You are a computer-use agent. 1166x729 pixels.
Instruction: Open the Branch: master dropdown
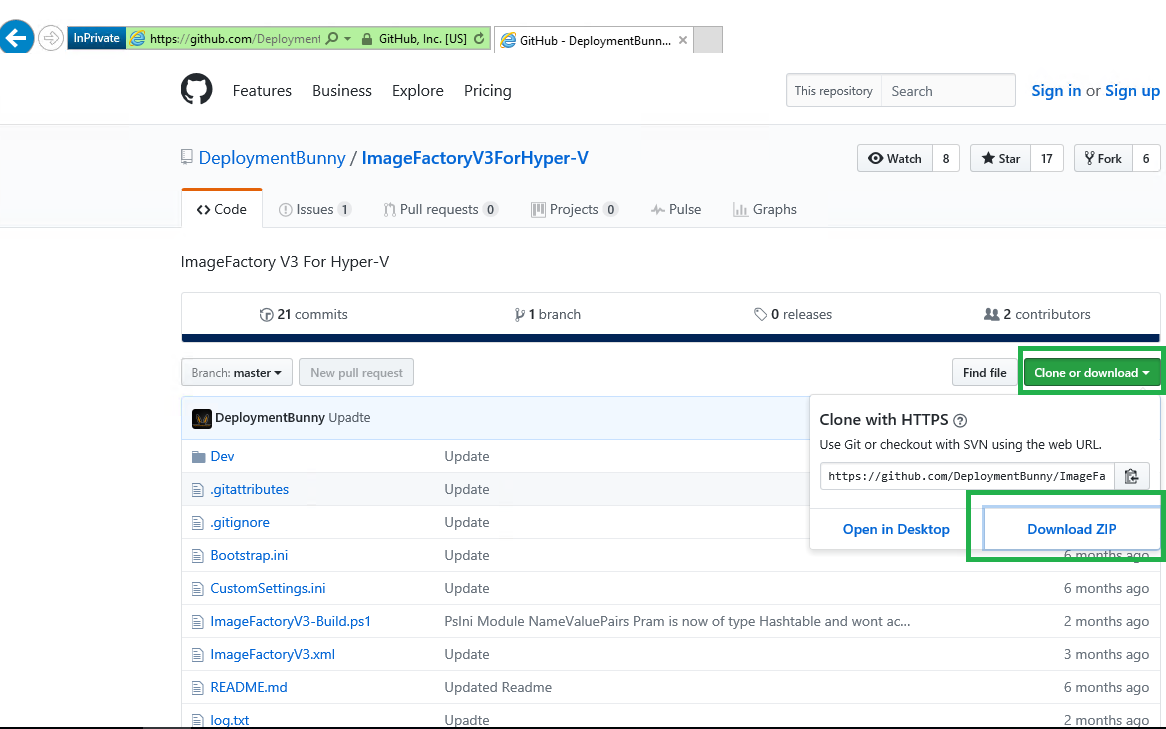(236, 373)
